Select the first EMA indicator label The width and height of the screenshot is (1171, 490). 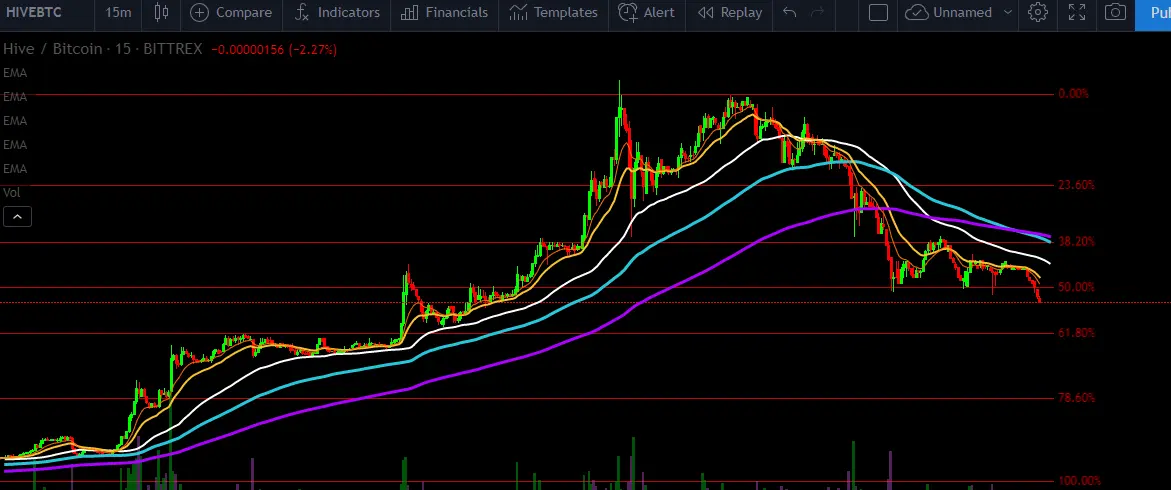click(15, 73)
